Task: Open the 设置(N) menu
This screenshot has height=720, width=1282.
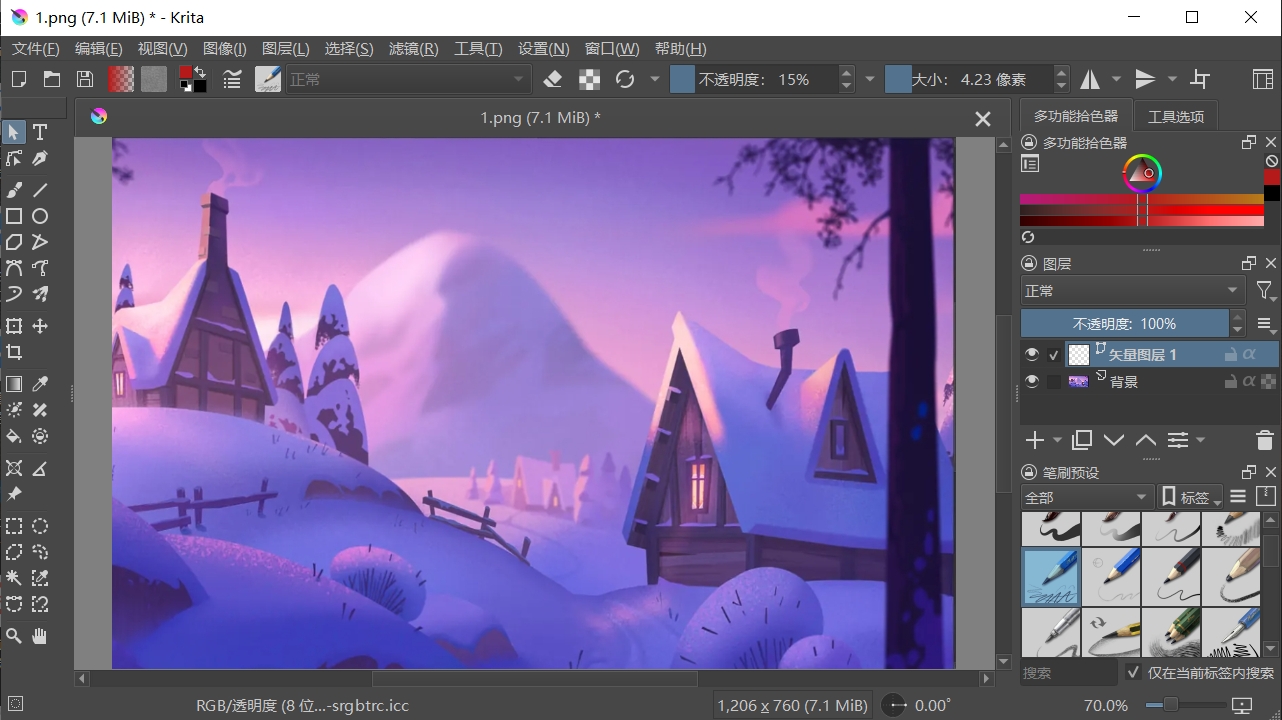Action: tap(544, 49)
